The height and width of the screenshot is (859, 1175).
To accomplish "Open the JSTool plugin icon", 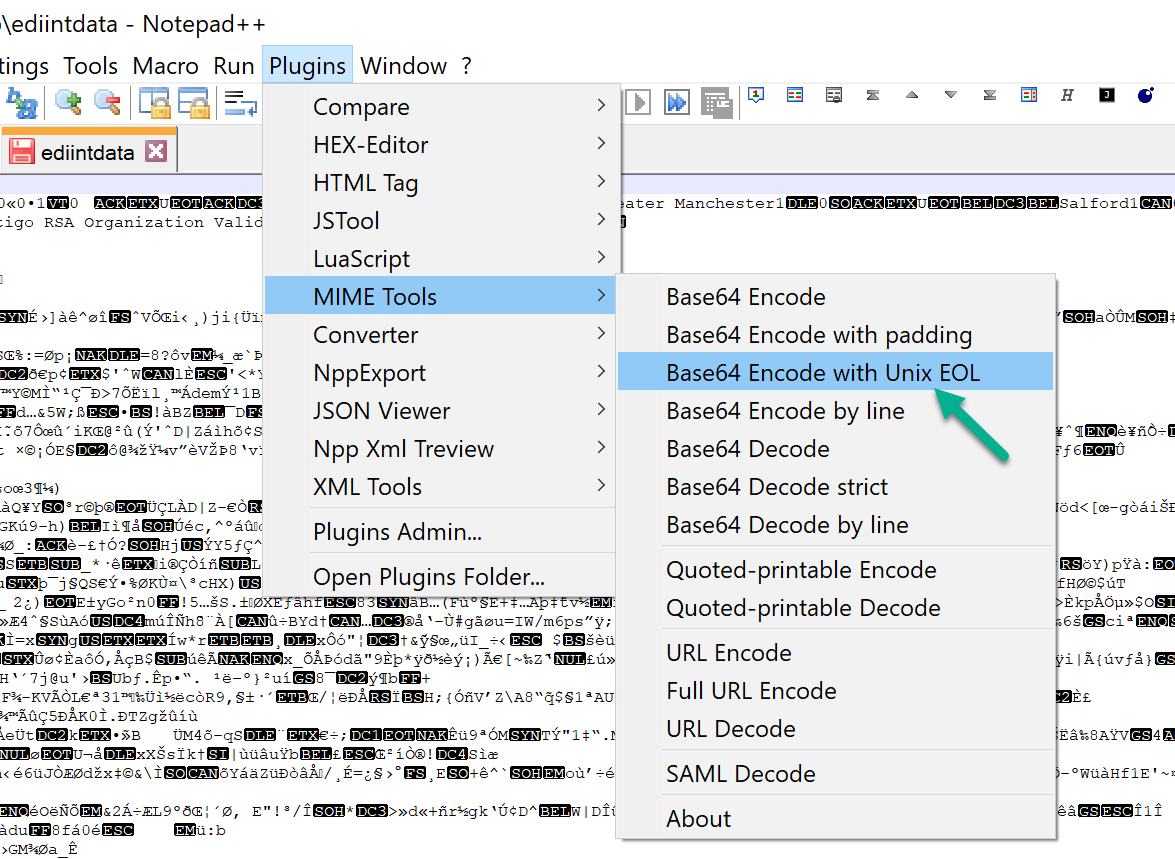I will pos(1105,95).
